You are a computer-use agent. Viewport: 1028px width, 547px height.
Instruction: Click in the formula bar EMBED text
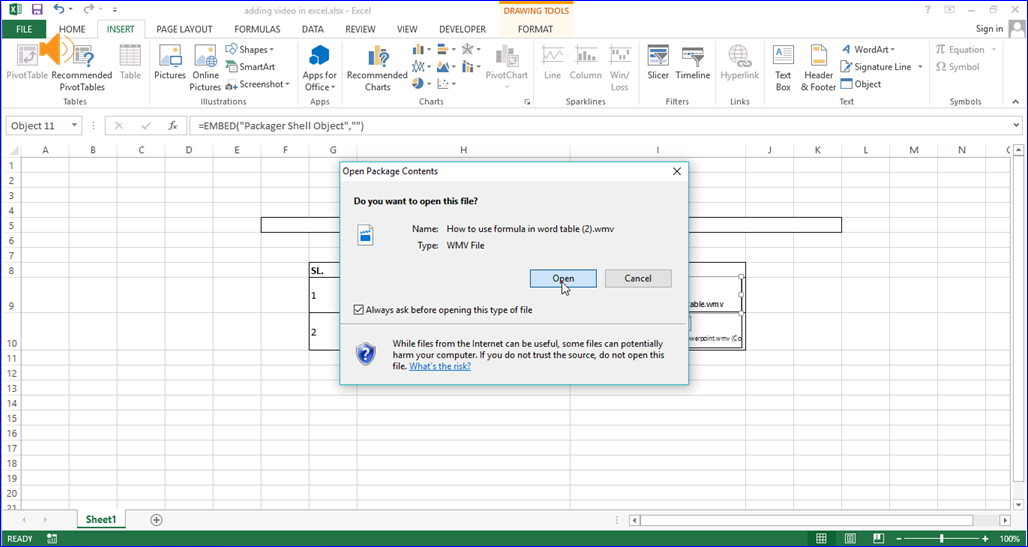click(281, 125)
